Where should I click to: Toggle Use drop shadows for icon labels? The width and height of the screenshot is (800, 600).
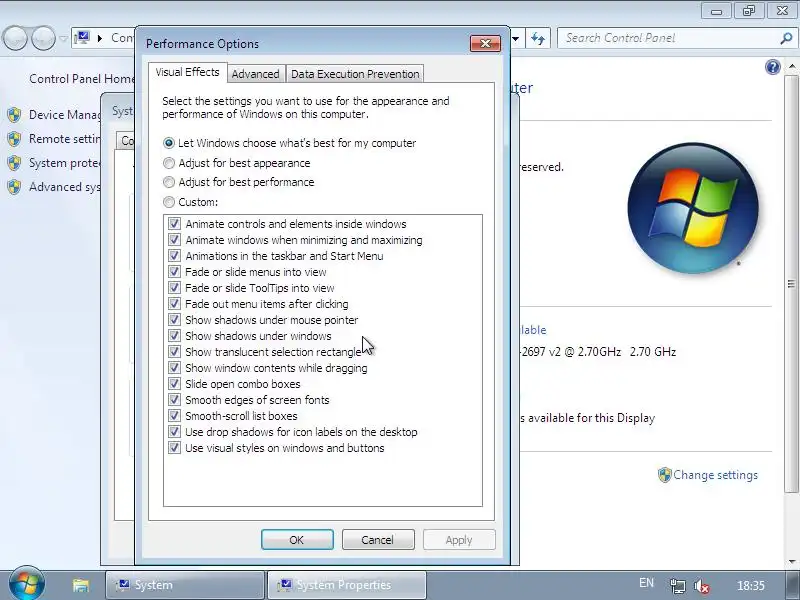coord(174,432)
